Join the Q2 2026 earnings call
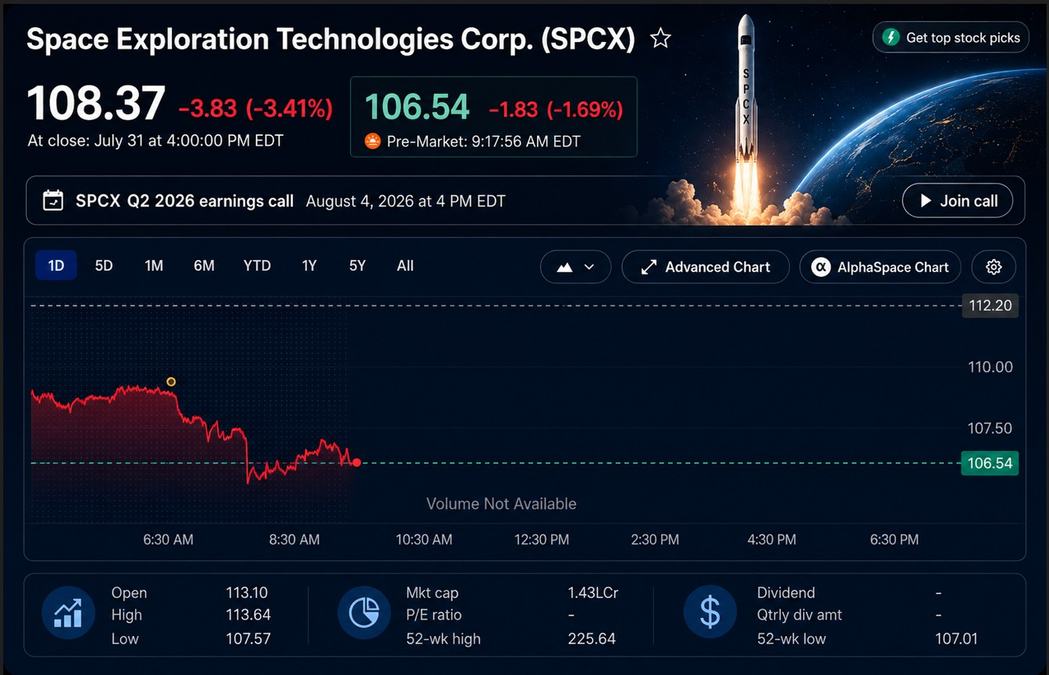 pos(957,201)
